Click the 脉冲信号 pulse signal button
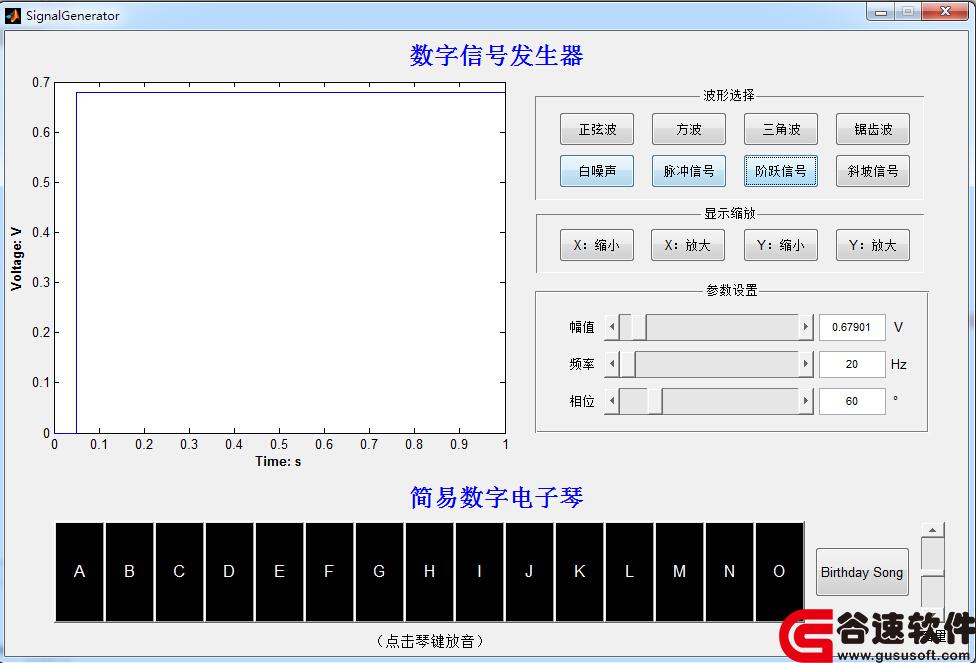 click(688, 171)
